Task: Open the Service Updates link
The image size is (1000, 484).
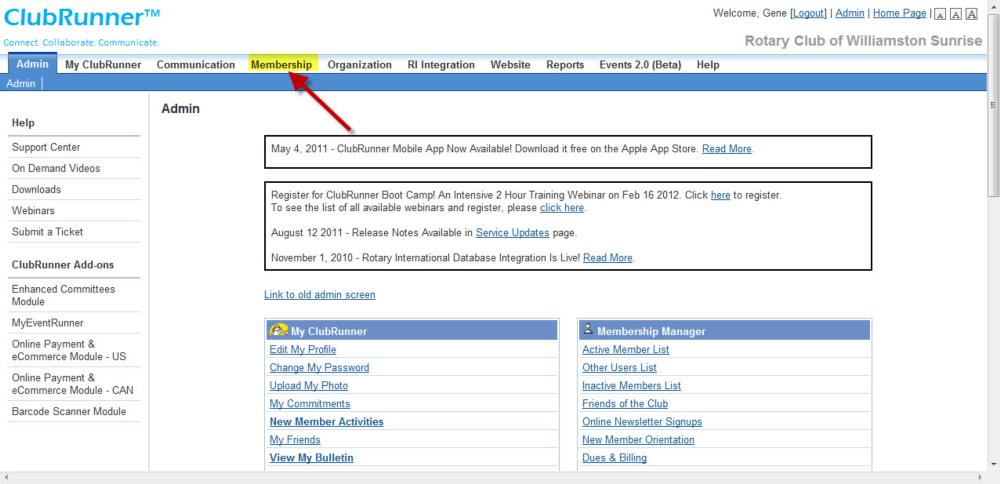Action: pyautogui.click(x=513, y=233)
